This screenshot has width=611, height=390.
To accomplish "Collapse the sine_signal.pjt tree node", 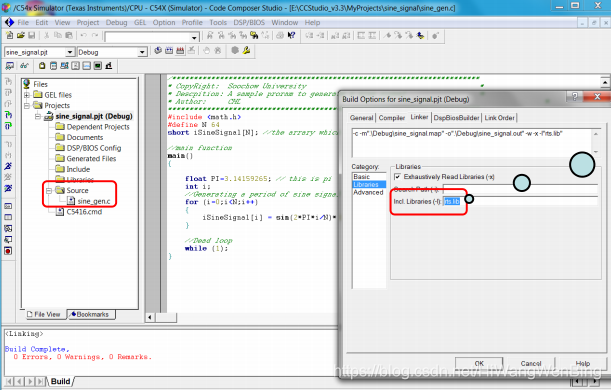I will (38, 116).
